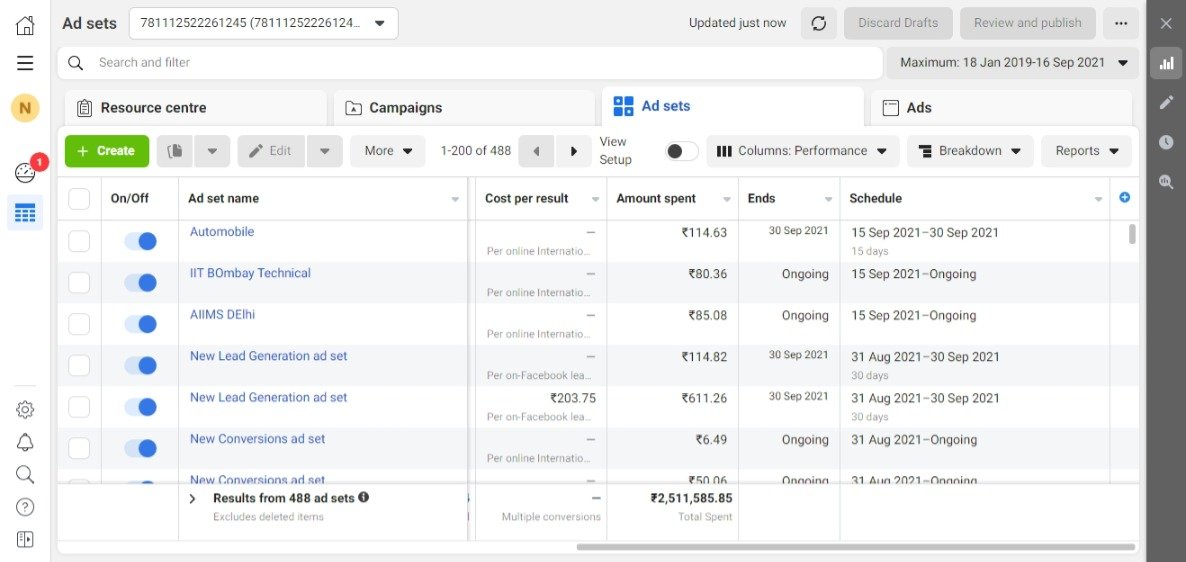Switch to the Ads tab
Screen dimensions: 1186x562
(1001, 108)
